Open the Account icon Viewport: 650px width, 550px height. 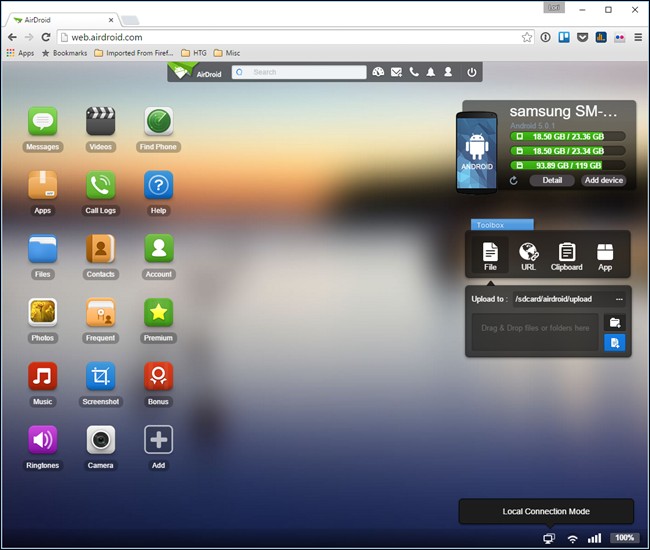[158, 249]
